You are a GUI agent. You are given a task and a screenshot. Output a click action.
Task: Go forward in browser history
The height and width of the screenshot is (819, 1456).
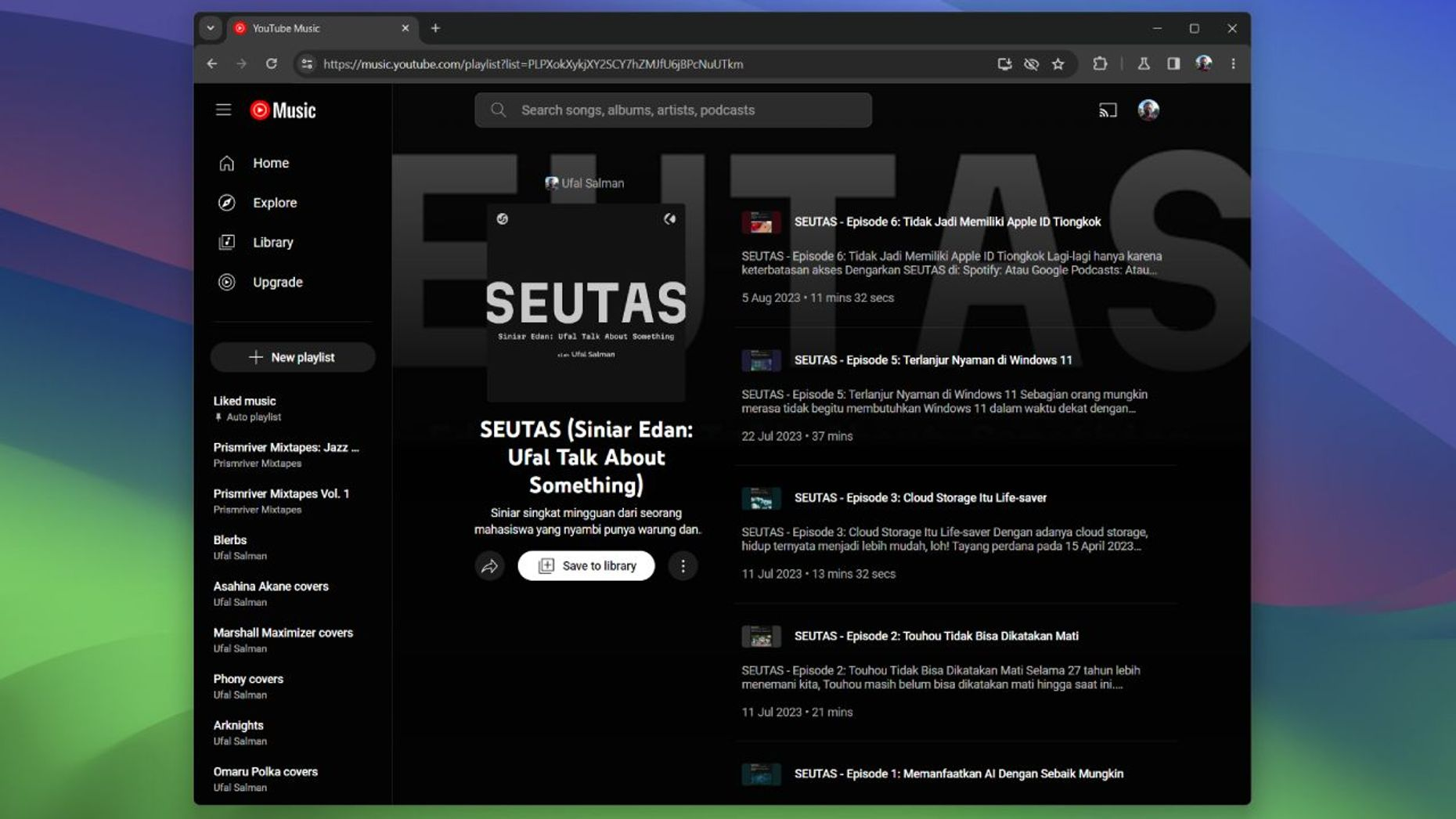click(x=241, y=64)
